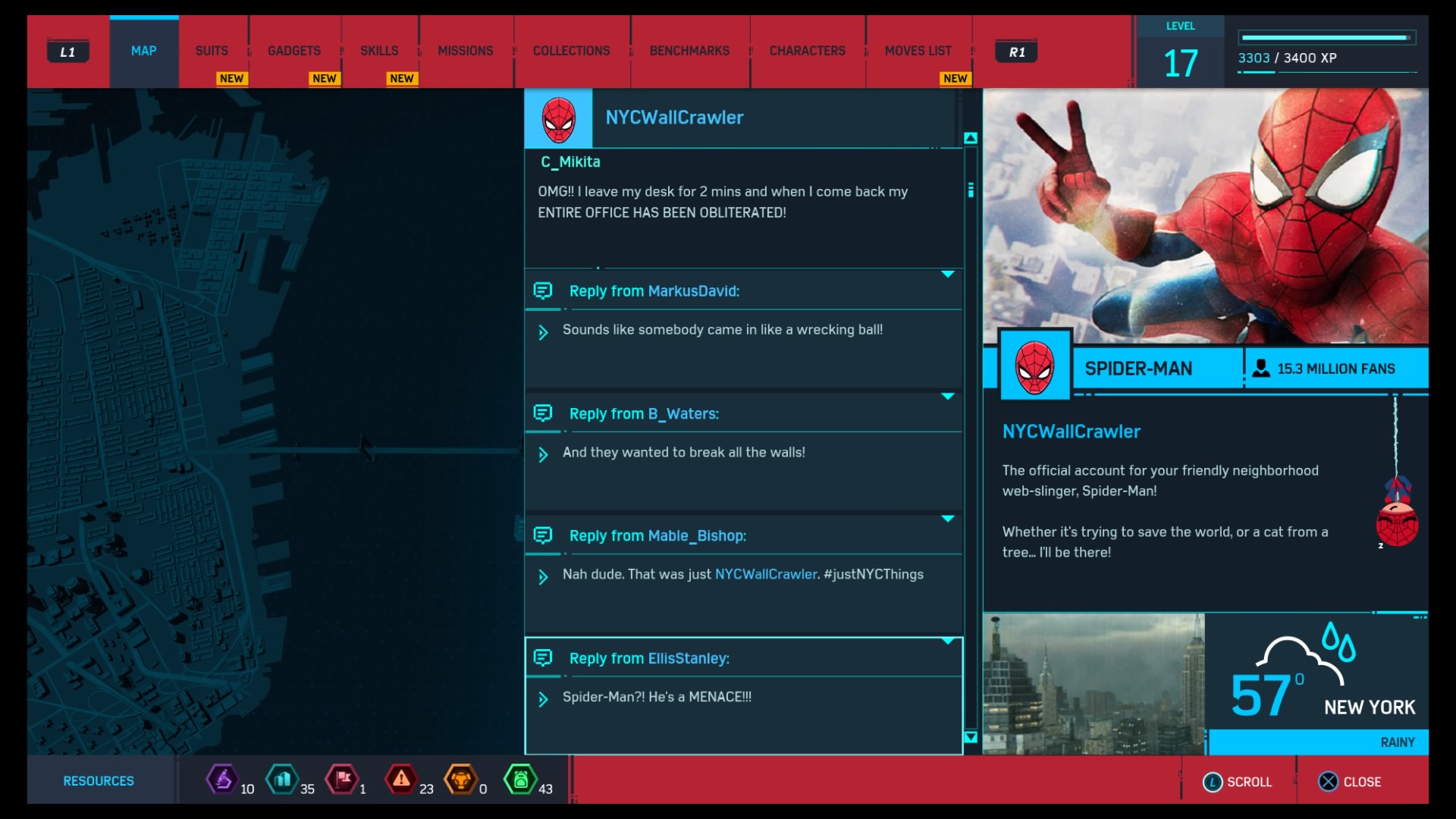The width and height of the screenshot is (1456, 819).
Task: Open the SUITS tab
Action: [x=212, y=51]
